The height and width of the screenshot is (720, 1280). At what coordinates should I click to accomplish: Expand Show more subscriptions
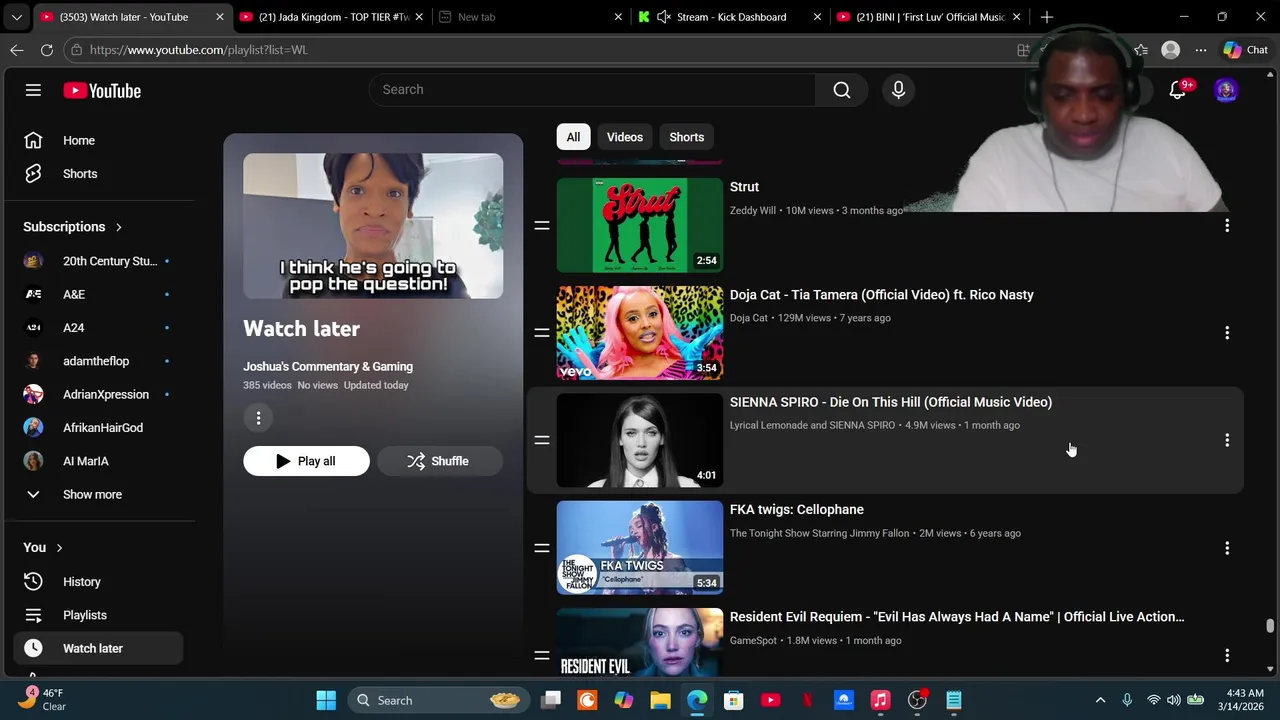coord(92,494)
